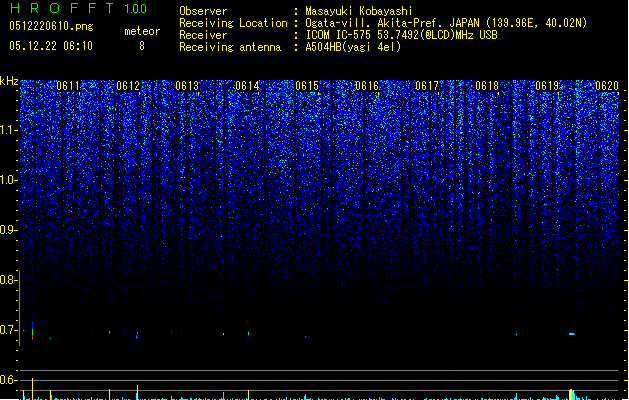Click the Observer label
This screenshot has height=400, width=629.
coord(203,11)
